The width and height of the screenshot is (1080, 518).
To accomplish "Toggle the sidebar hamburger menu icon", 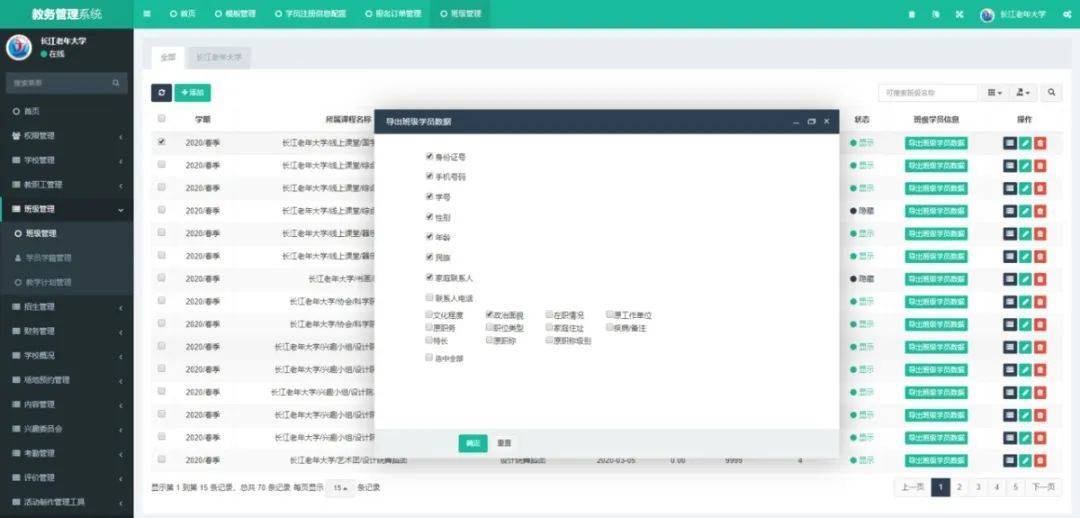I will [147, 14].
